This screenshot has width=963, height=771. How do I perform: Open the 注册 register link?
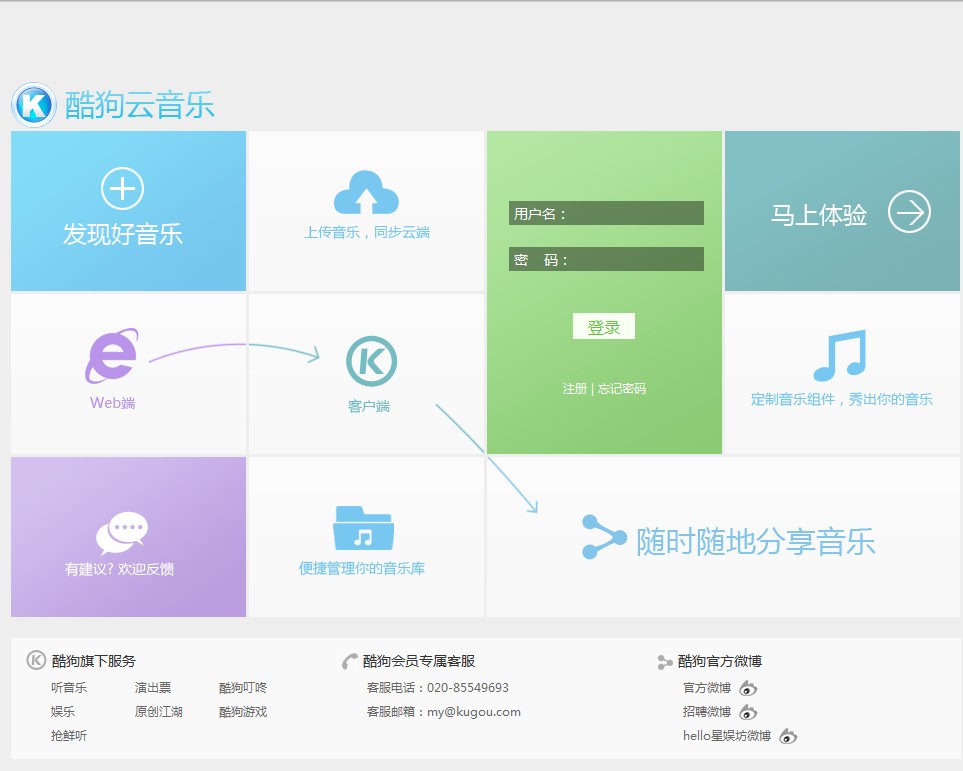click(x=574, y=389)
